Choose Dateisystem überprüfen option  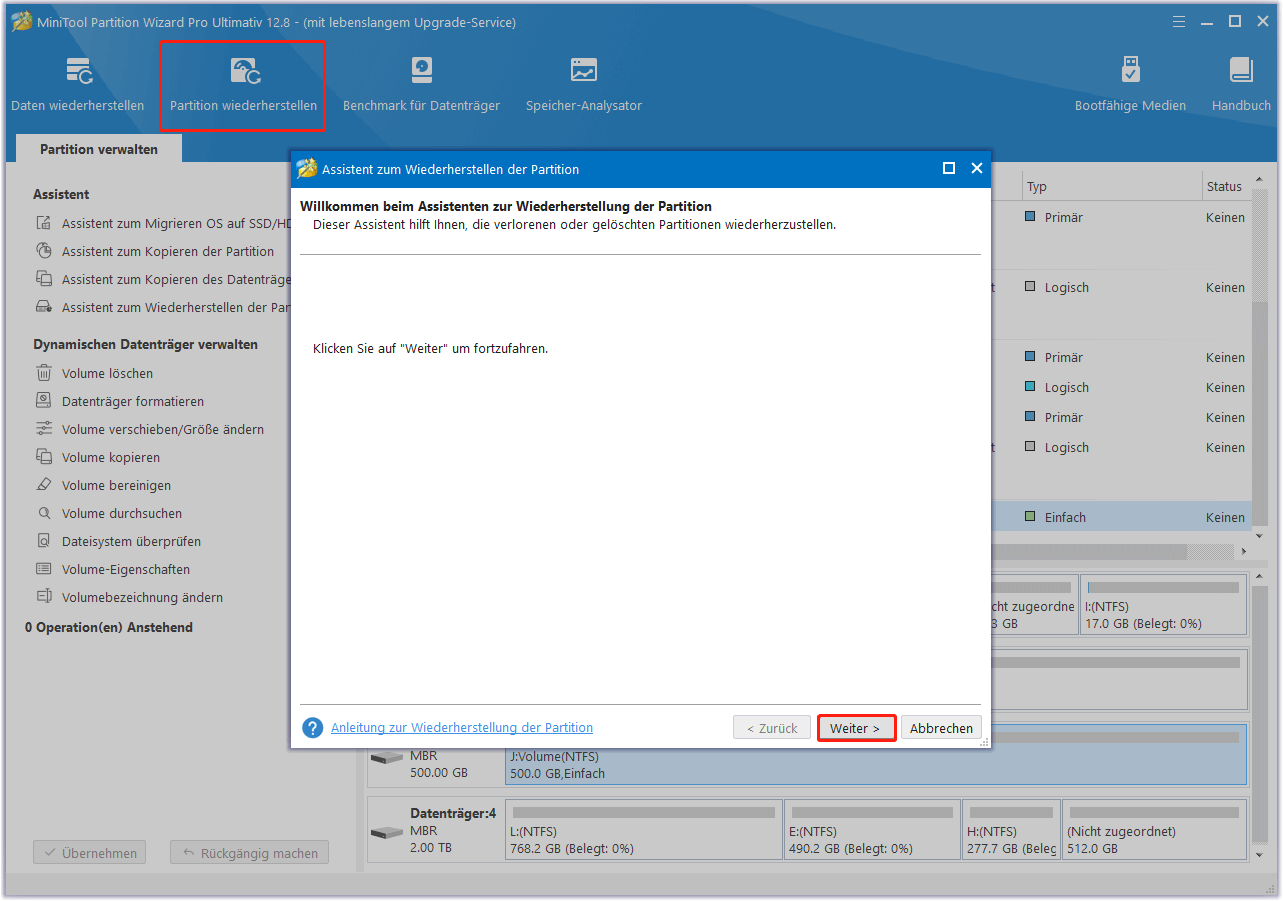tap(132, 541)
